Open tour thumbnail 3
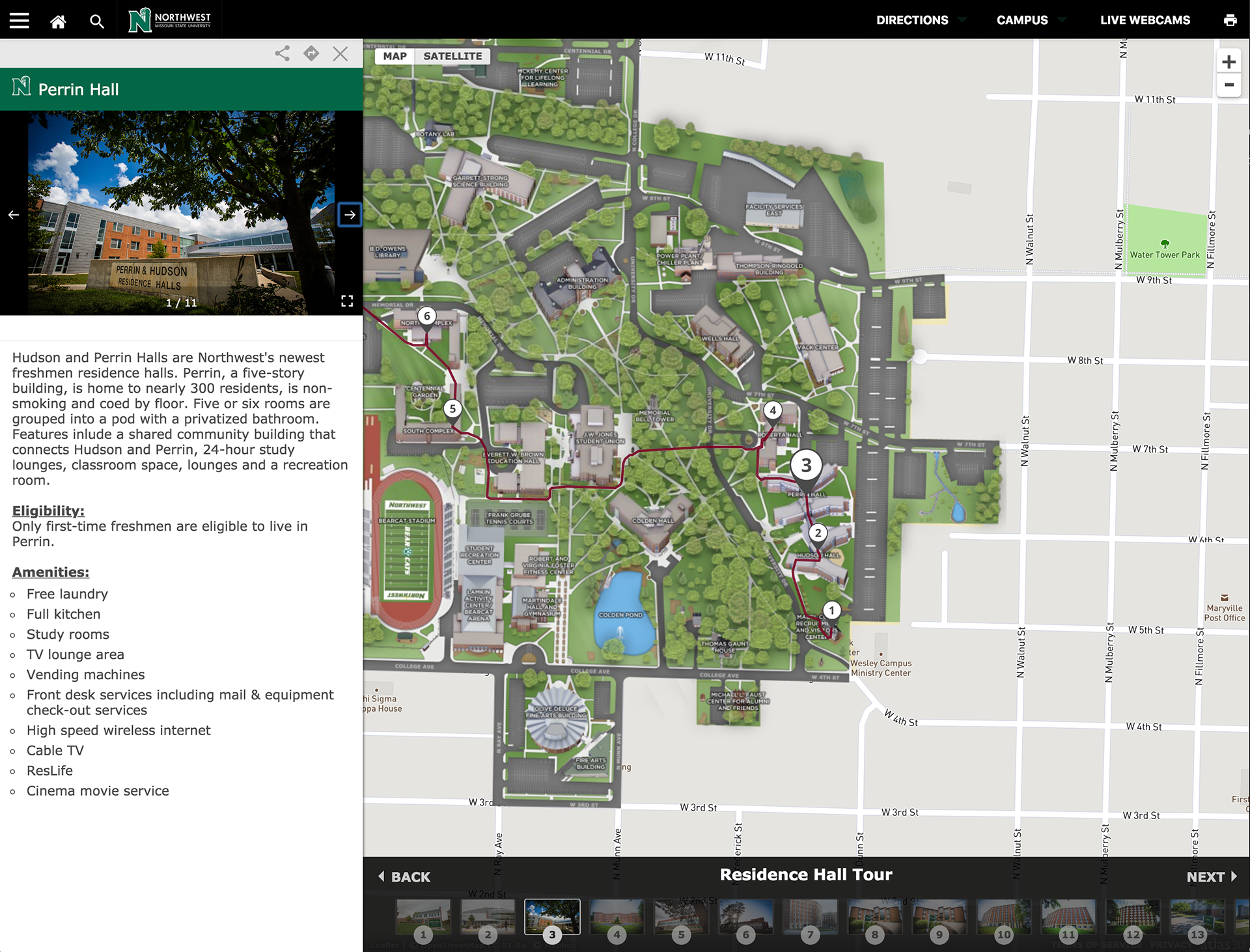 tap(552, 919)
